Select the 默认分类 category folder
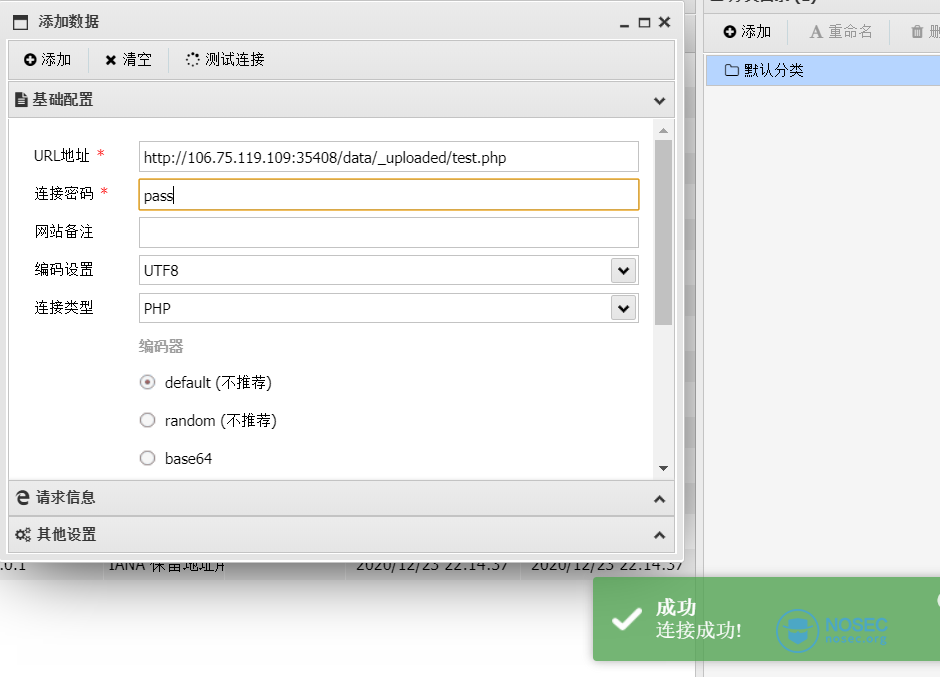 823,70
